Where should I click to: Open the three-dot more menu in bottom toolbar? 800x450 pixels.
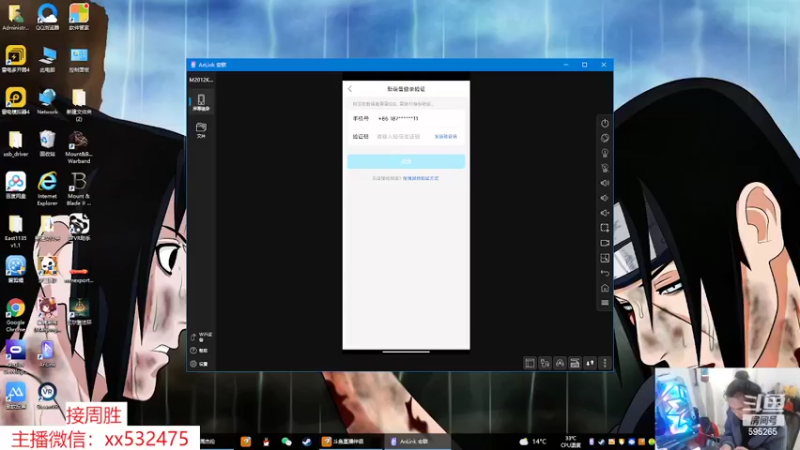pyautogui.click(x=605, y=363)
